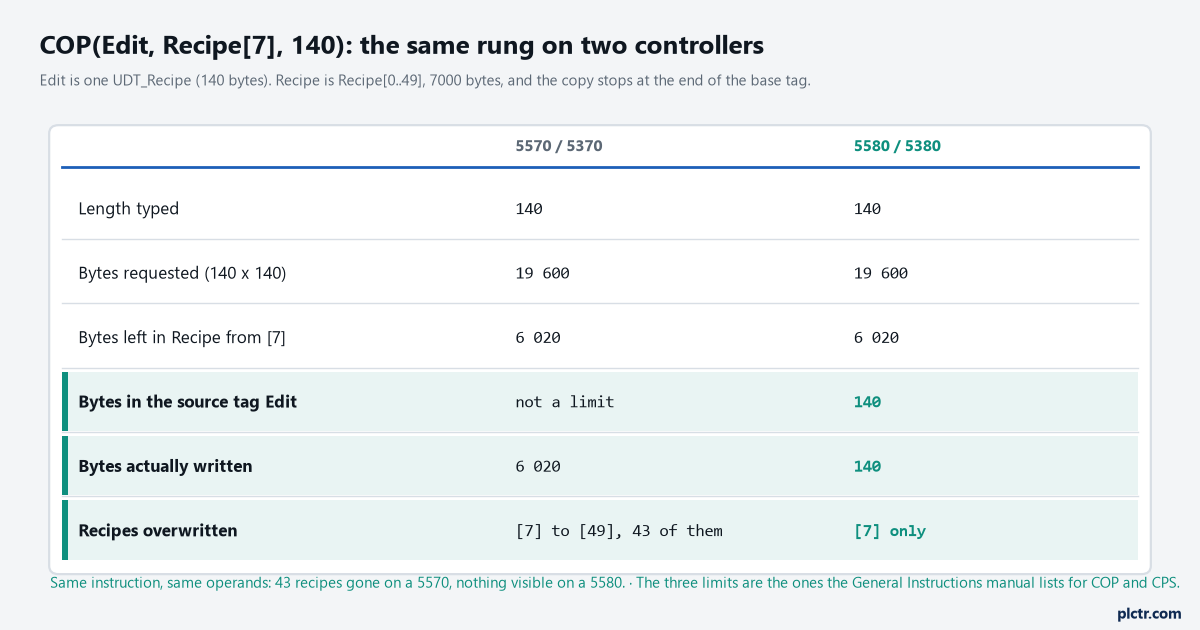Click the '5570 / 5370' column header
This screenshot has width=1200, height=630.
pyautogui.click(x=559, y=146)
